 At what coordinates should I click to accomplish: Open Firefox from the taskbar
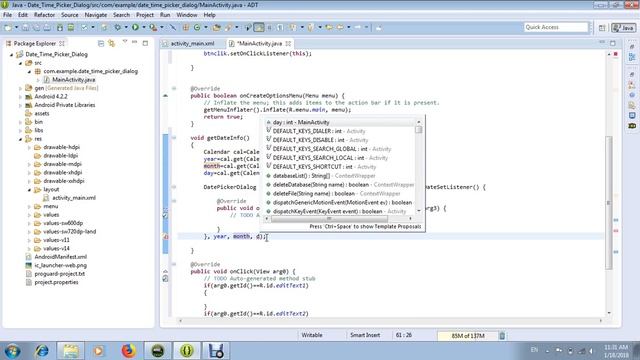click(x=129, y=351)
